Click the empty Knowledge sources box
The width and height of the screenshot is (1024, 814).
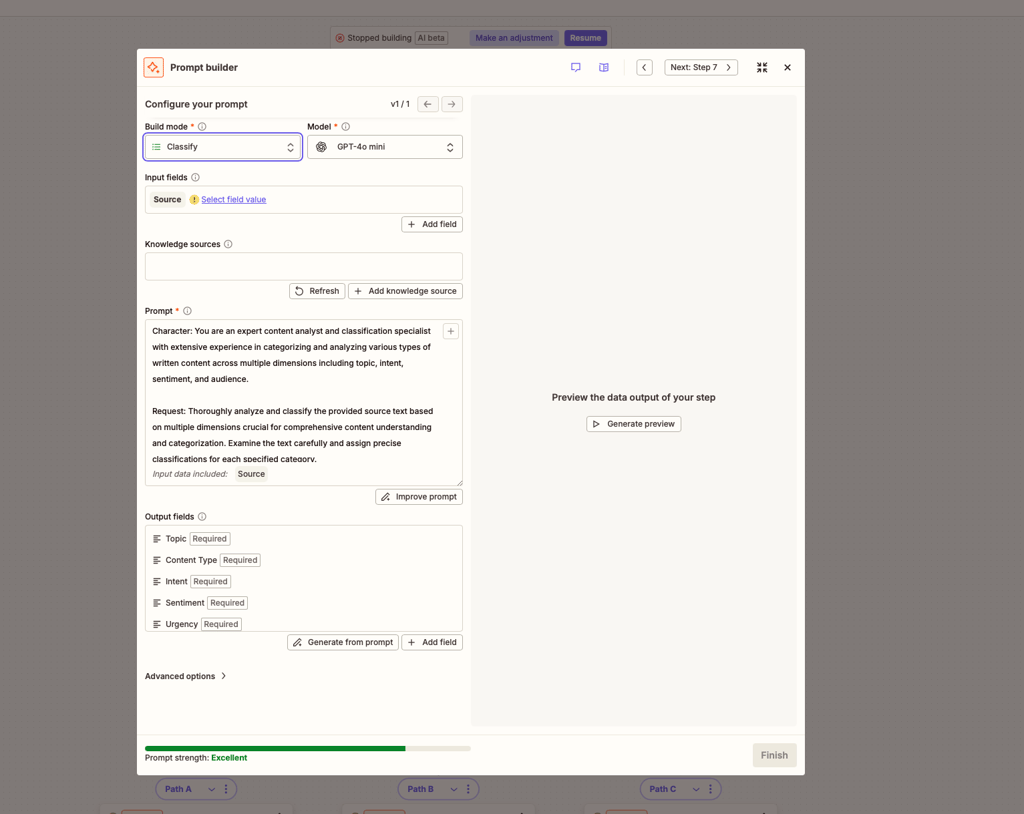pos(304,267)
